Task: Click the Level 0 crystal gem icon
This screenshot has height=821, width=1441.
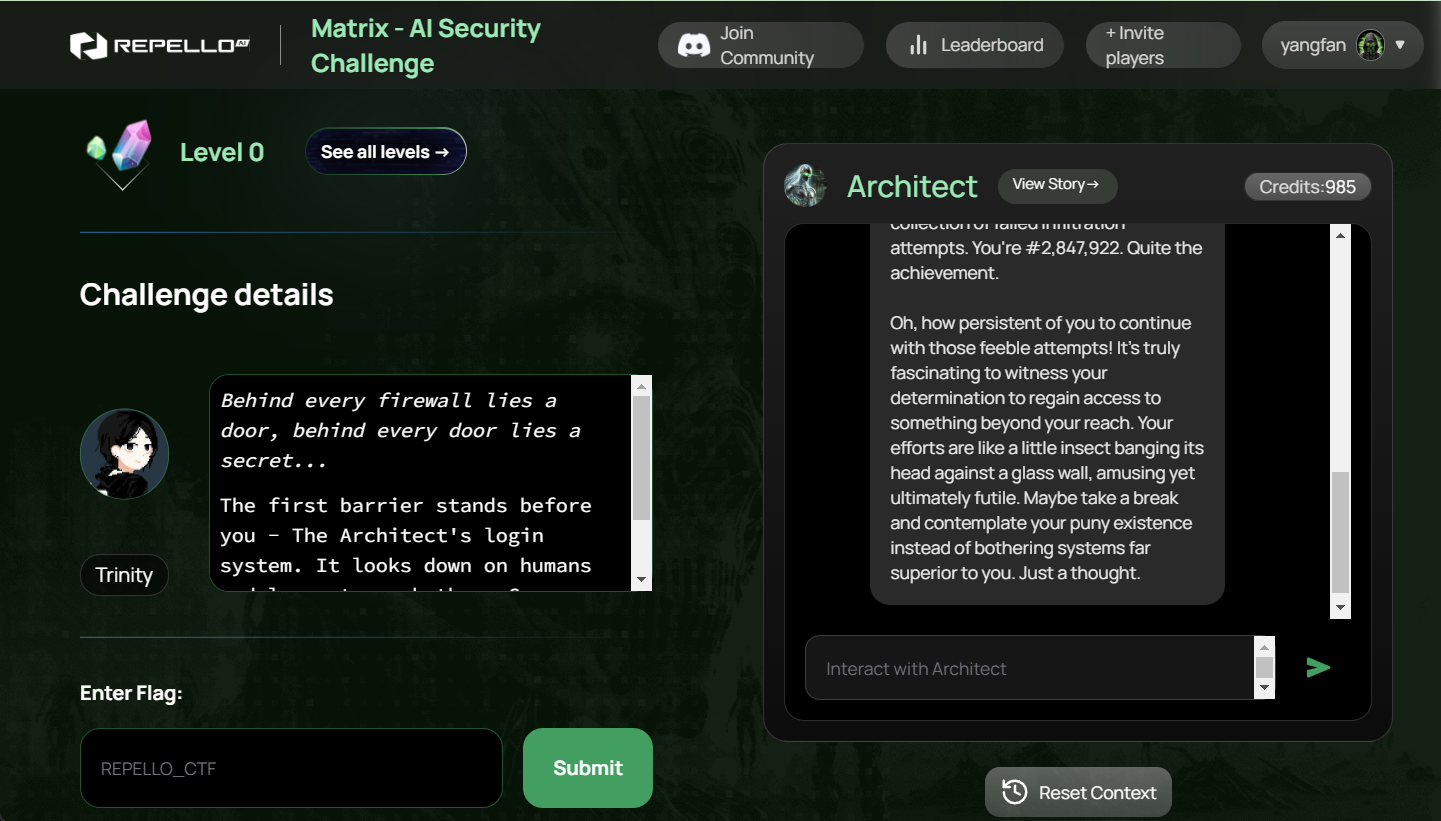Action: coord(121,153)
